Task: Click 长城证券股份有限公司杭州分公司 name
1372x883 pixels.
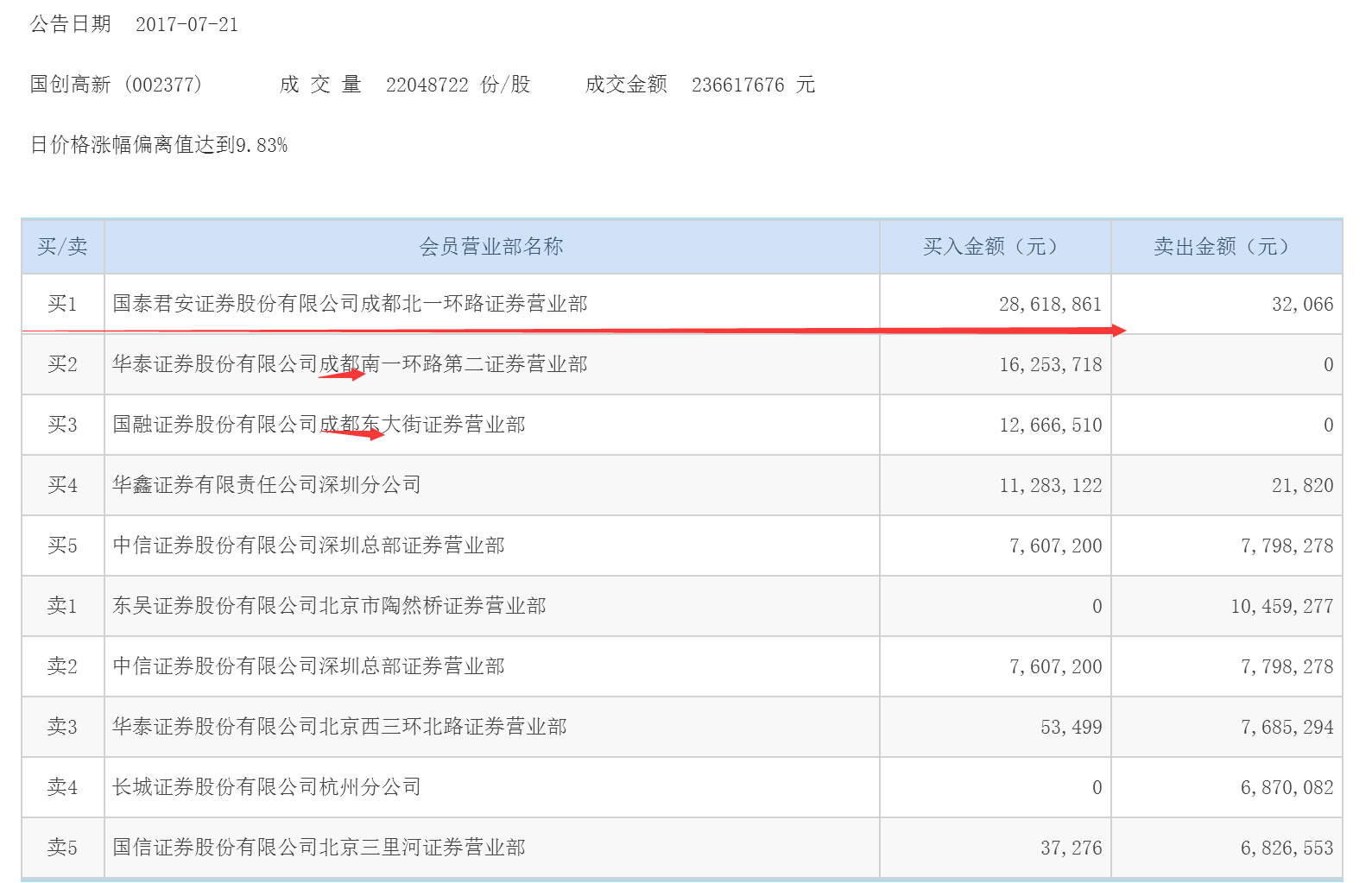Action: [x=267, y=787]
